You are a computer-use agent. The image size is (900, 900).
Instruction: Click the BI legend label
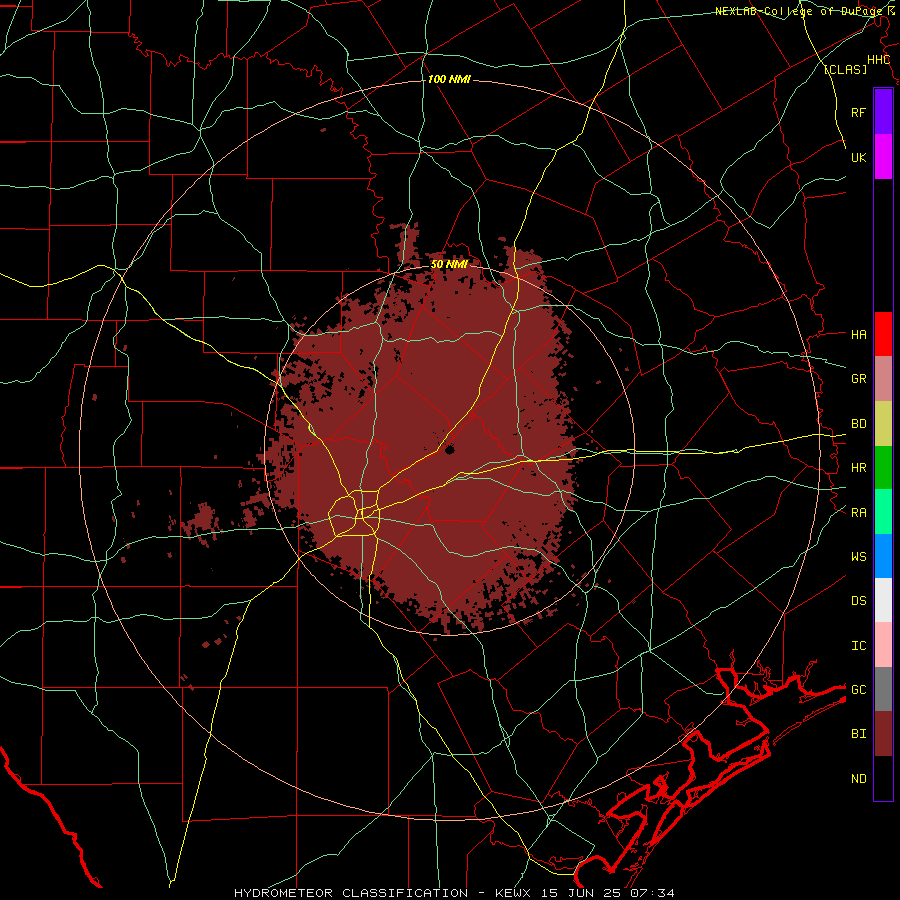[x=858, y=734]
